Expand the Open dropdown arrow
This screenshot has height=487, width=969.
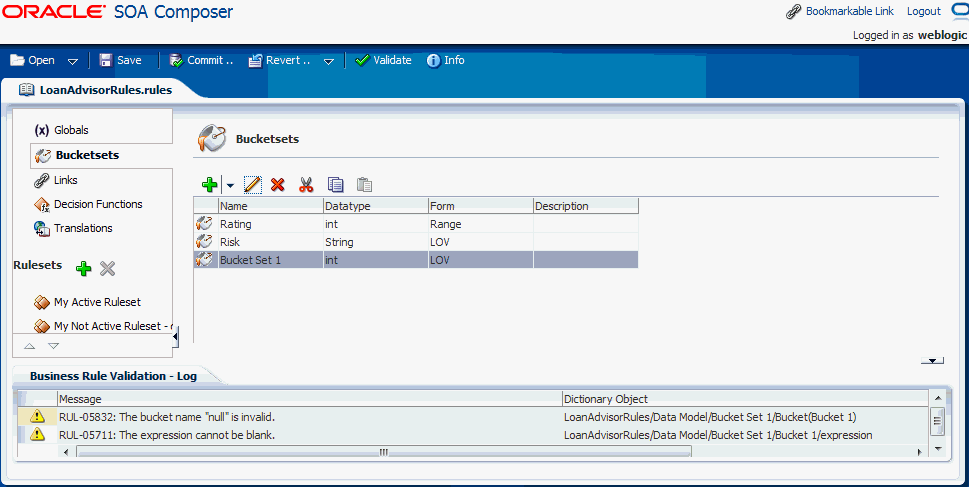coord(72,61)
